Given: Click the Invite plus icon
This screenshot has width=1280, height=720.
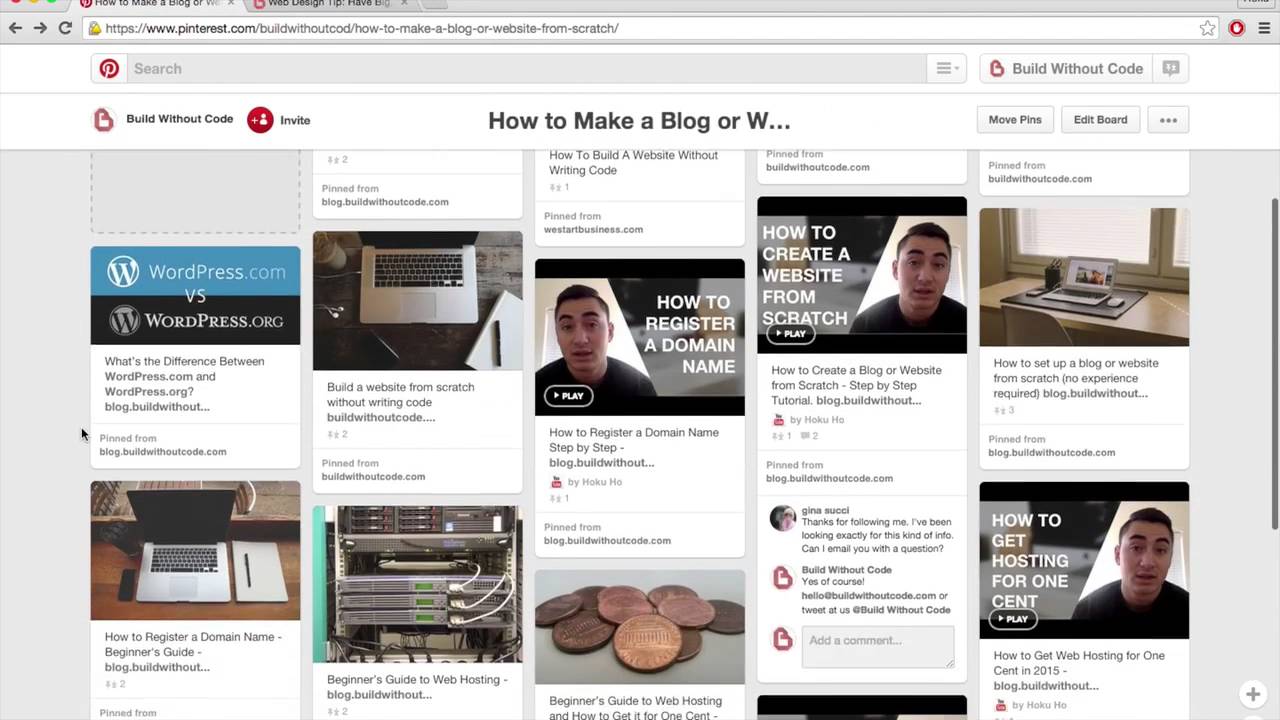Looking at the screenshot, I should (x=260, y=120).
